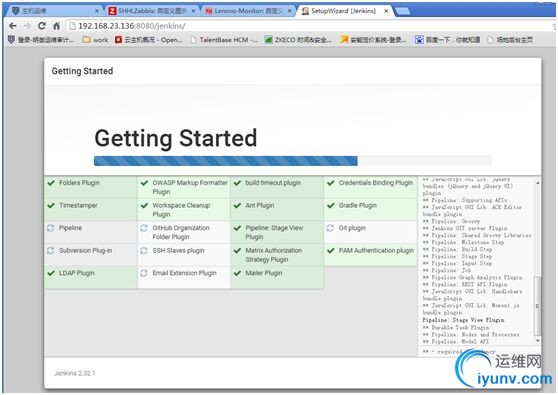Switch to the Lenovo-Monitor tab
Image resolution: width=558 pixels, height=395 pixels.
248,11
